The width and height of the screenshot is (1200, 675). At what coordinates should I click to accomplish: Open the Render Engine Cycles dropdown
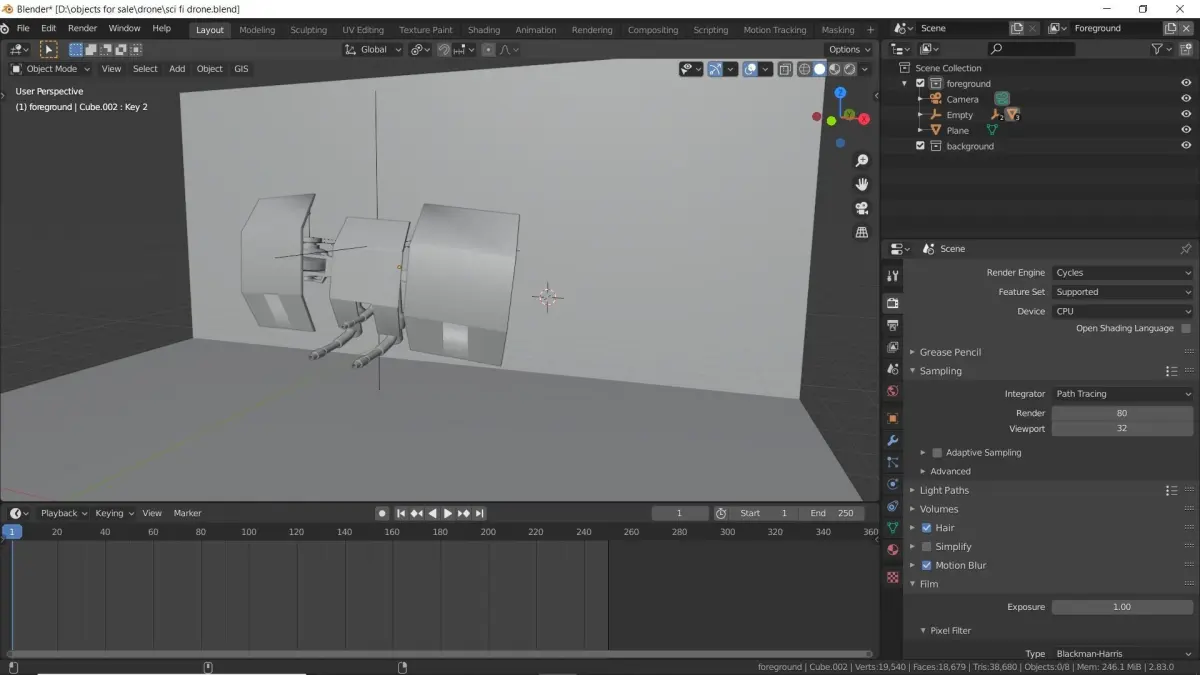pos(1122,273)
